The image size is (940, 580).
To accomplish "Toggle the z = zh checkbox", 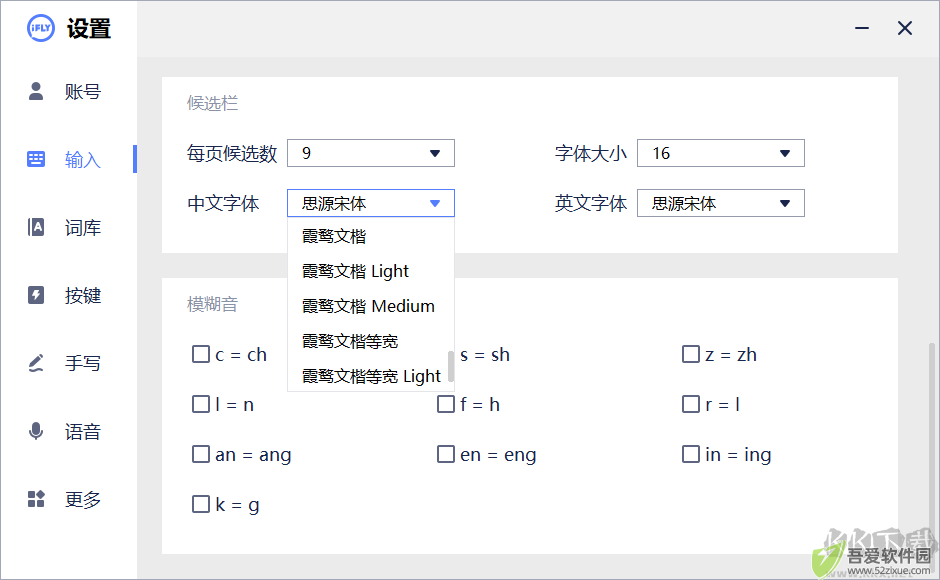I will 691,354.
